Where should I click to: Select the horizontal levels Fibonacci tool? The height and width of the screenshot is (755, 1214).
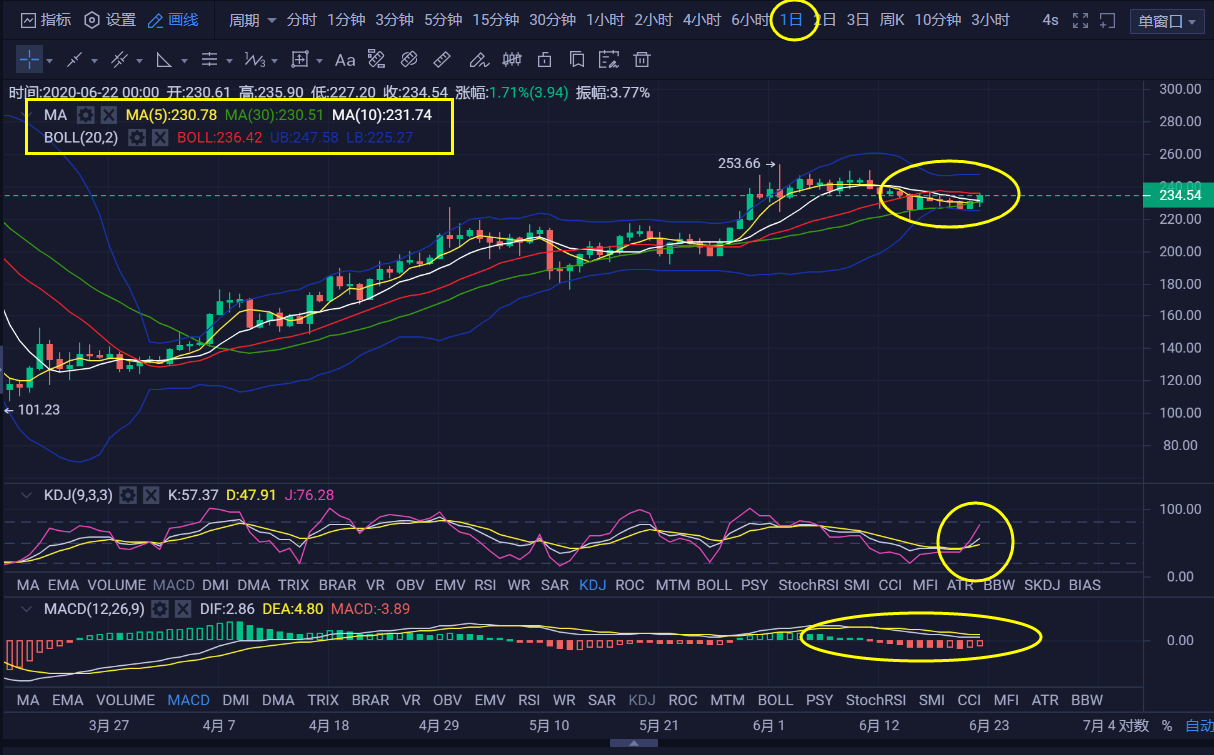pos(209,60)
